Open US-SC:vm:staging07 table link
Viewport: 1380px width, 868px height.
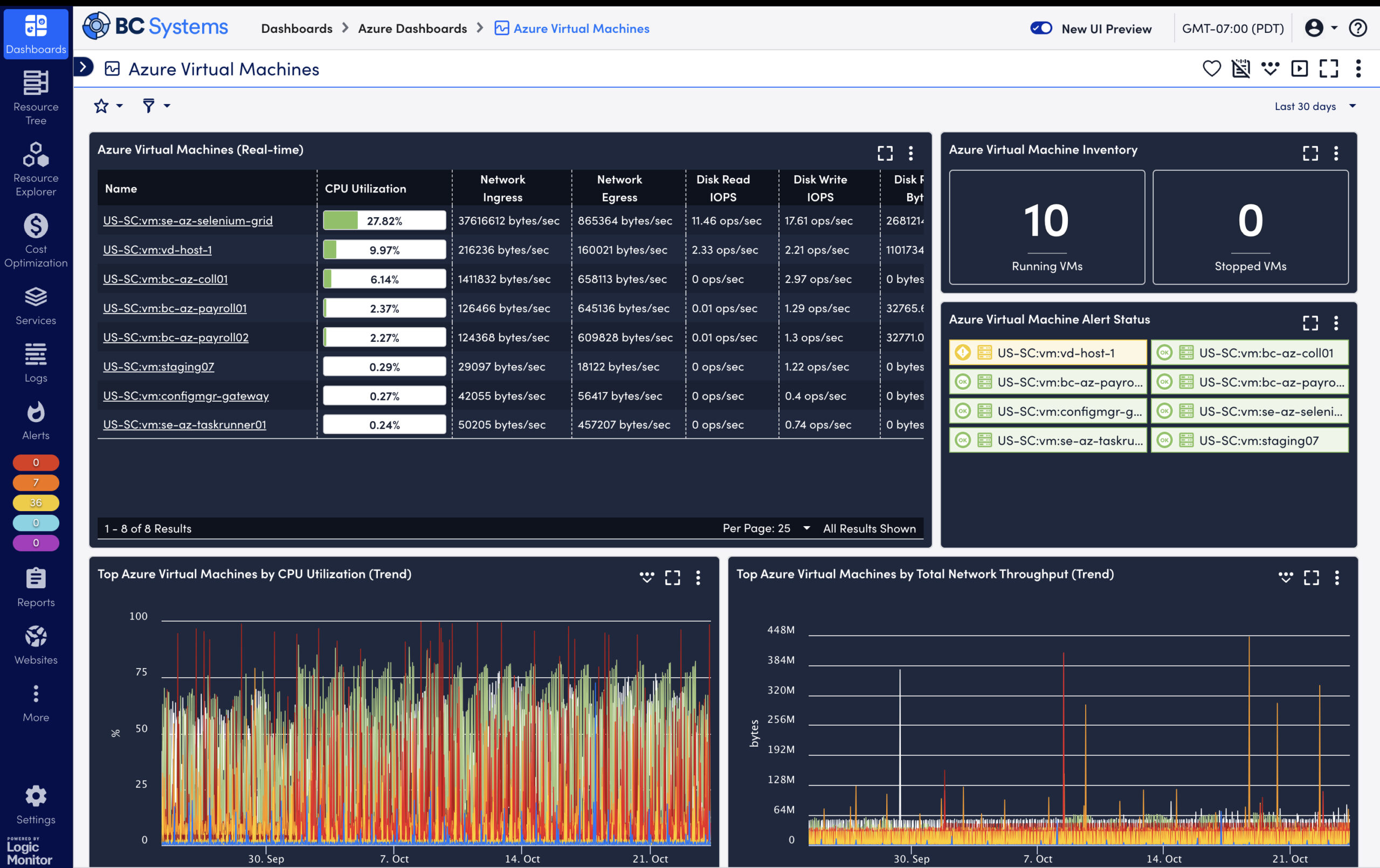pyautogui.click(x=158, y=367)
